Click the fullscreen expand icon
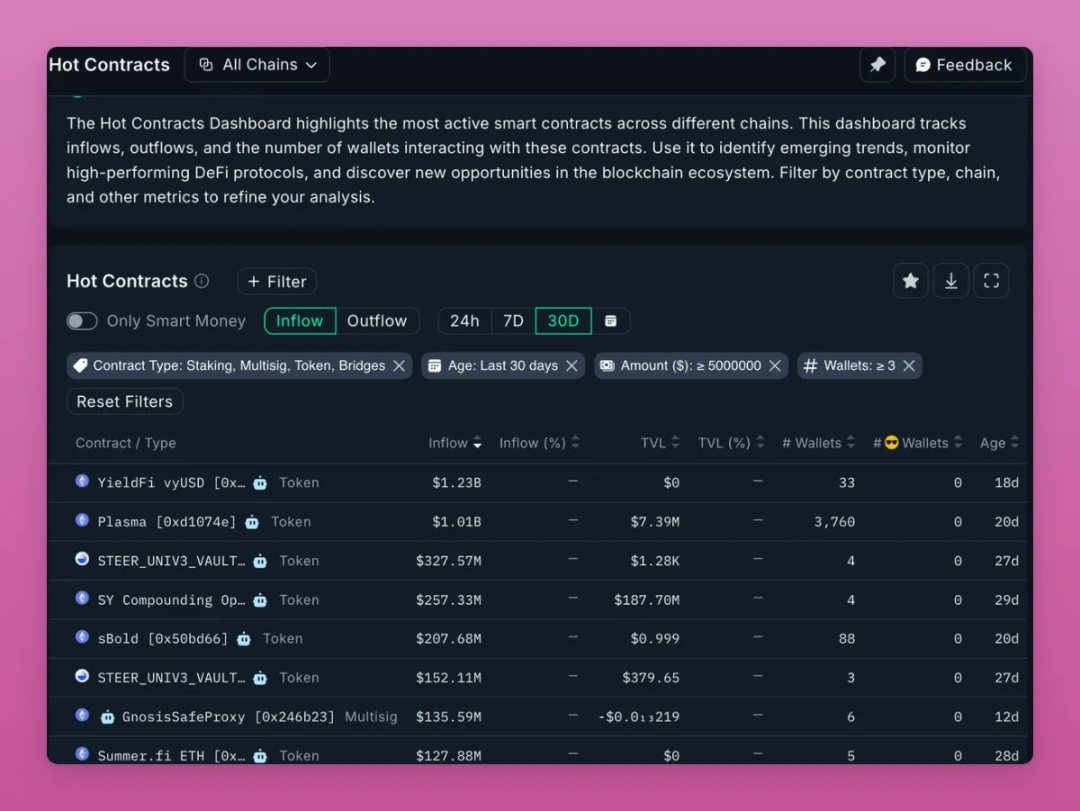The width and height of the screenshot is (1080, 811). tap(991, 281)
